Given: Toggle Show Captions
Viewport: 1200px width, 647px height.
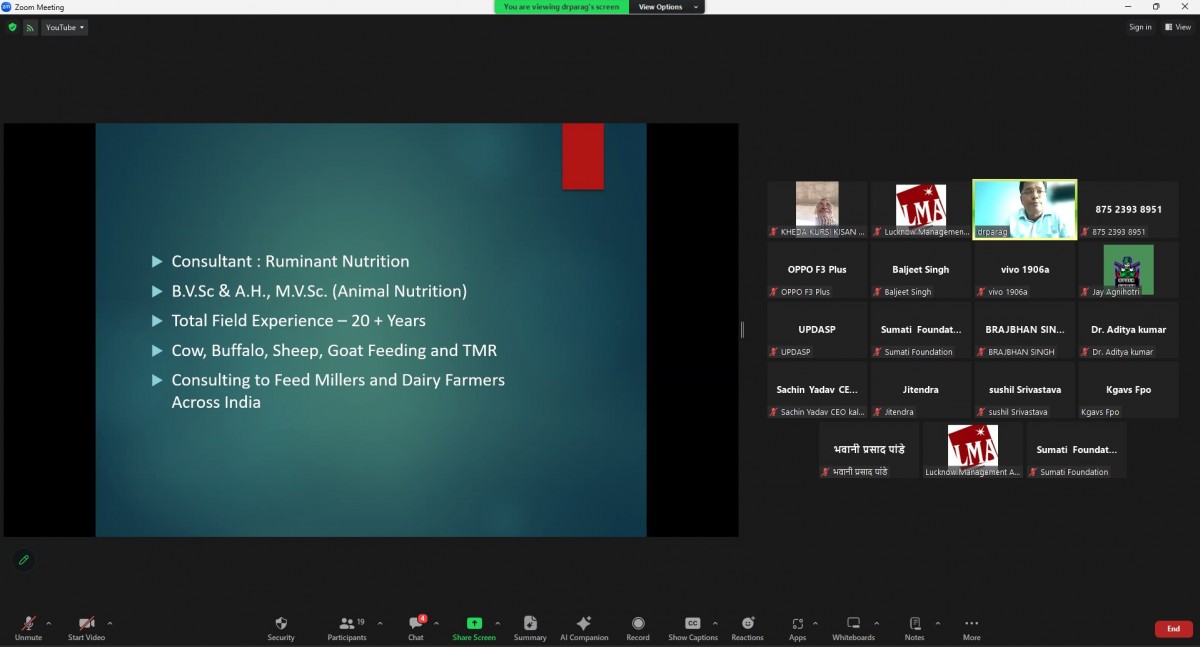Looking at the screenshot, I should click(x=692, y=624).
